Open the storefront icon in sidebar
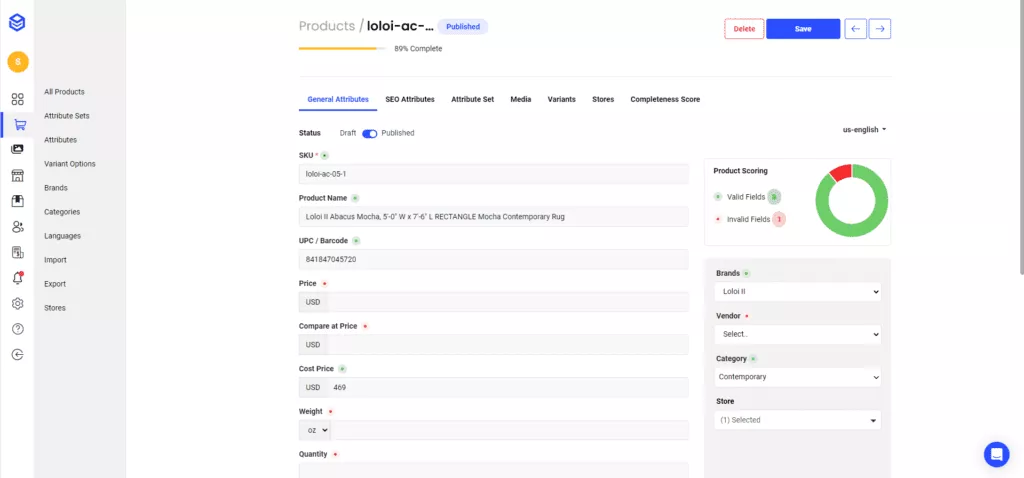Screen dimensions: 1024x478 [17, 175]
